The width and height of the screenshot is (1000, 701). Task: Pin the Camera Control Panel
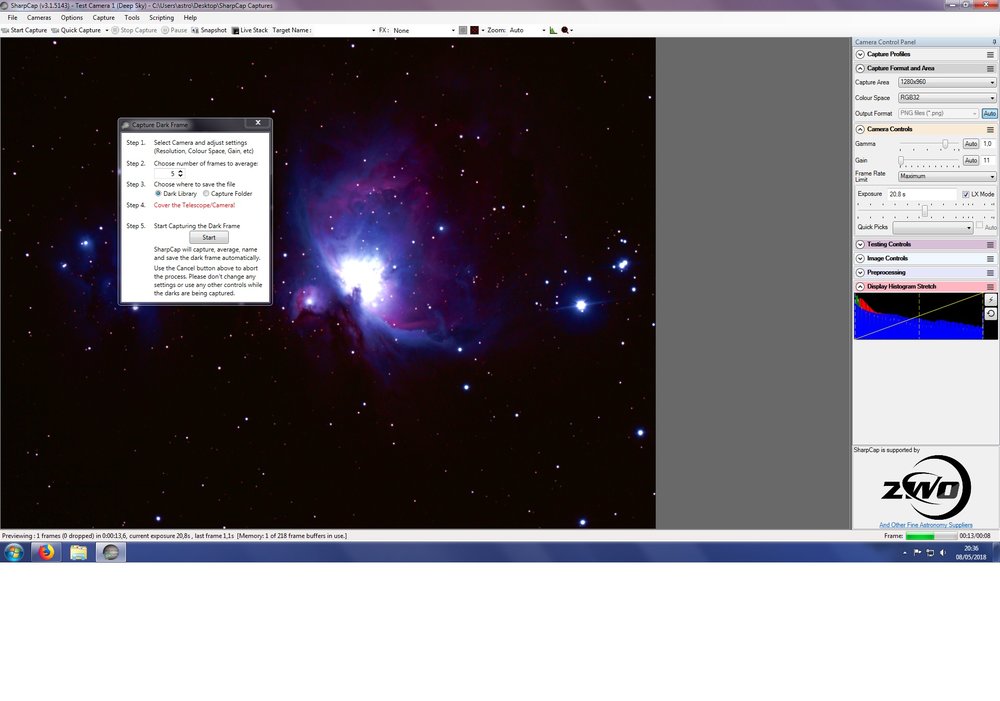(994, 41)
